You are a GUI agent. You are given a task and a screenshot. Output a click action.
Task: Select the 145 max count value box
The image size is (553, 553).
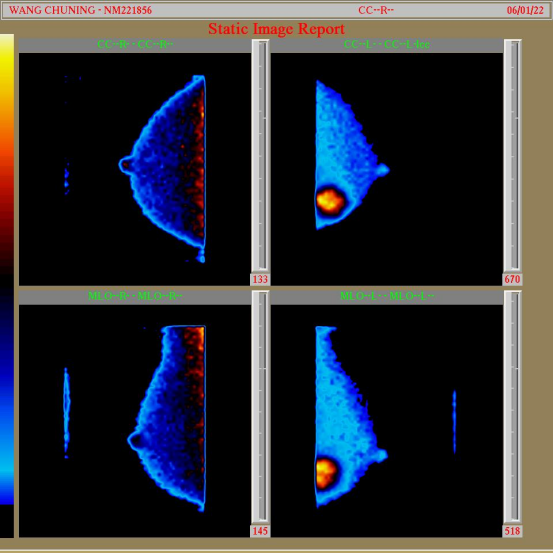tap(260, 531)
